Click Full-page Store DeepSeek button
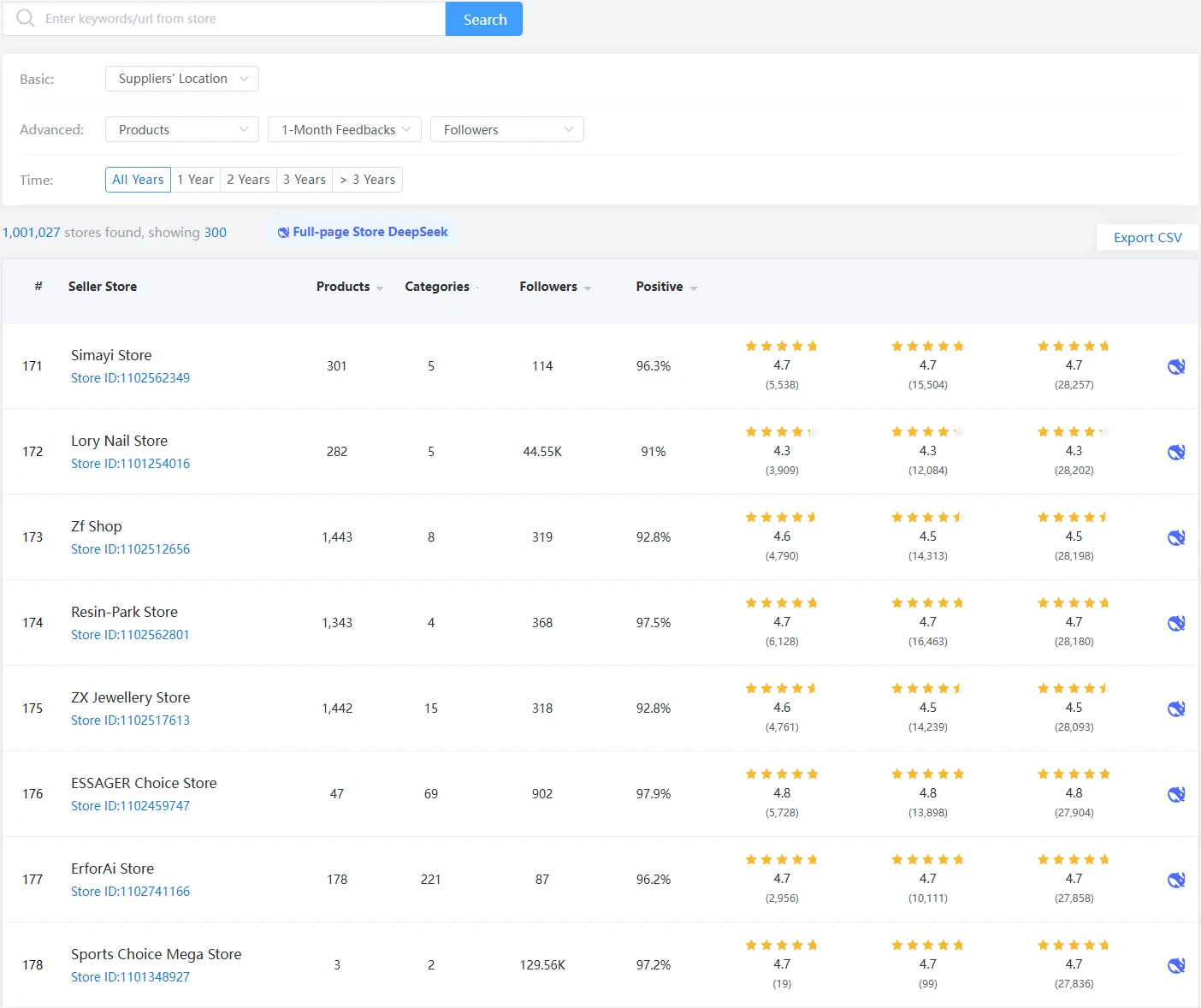This screenshot has width=1201, height=1008. 362,232
